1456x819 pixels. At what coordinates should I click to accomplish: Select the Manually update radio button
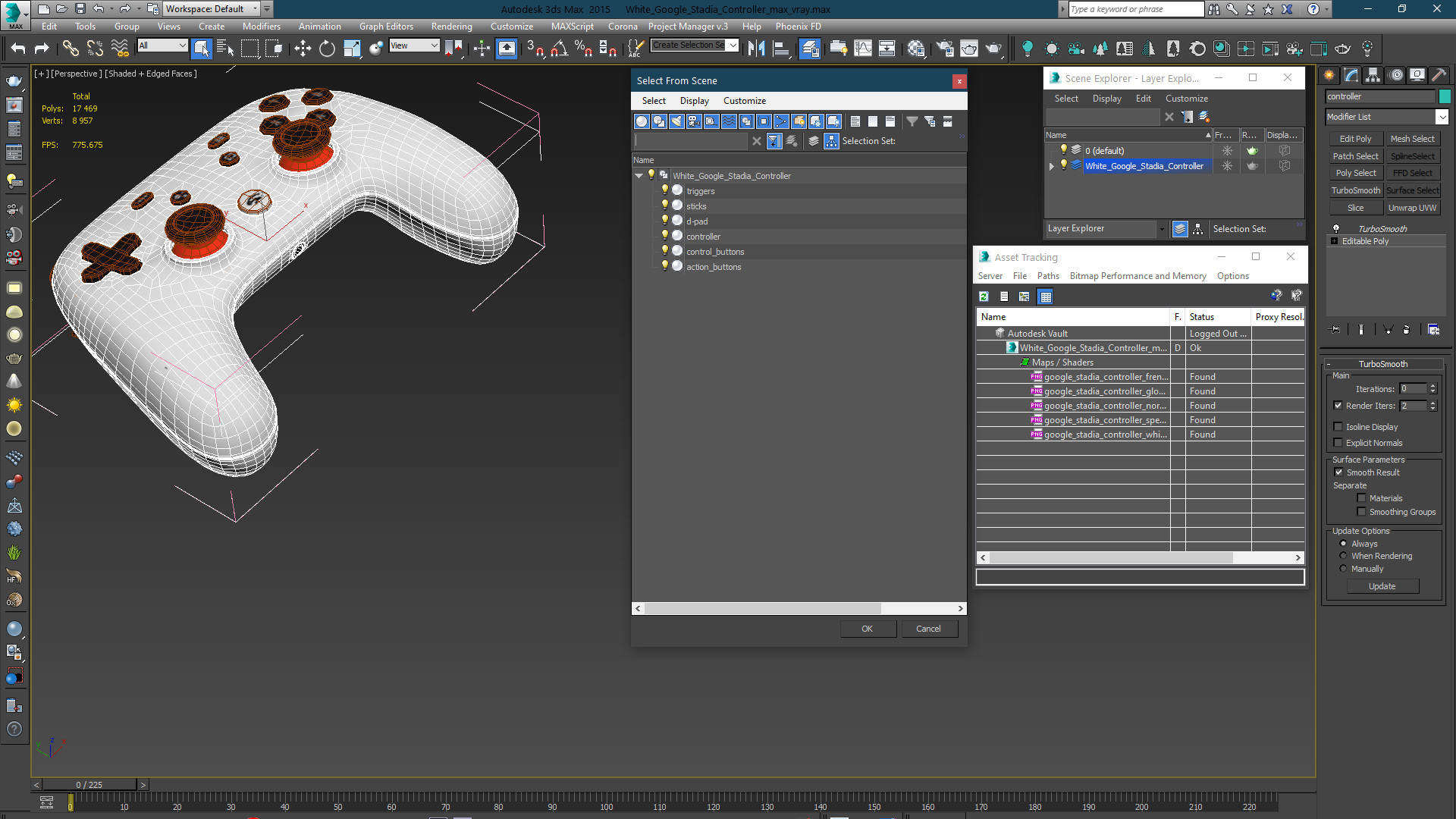[1343, 569]
